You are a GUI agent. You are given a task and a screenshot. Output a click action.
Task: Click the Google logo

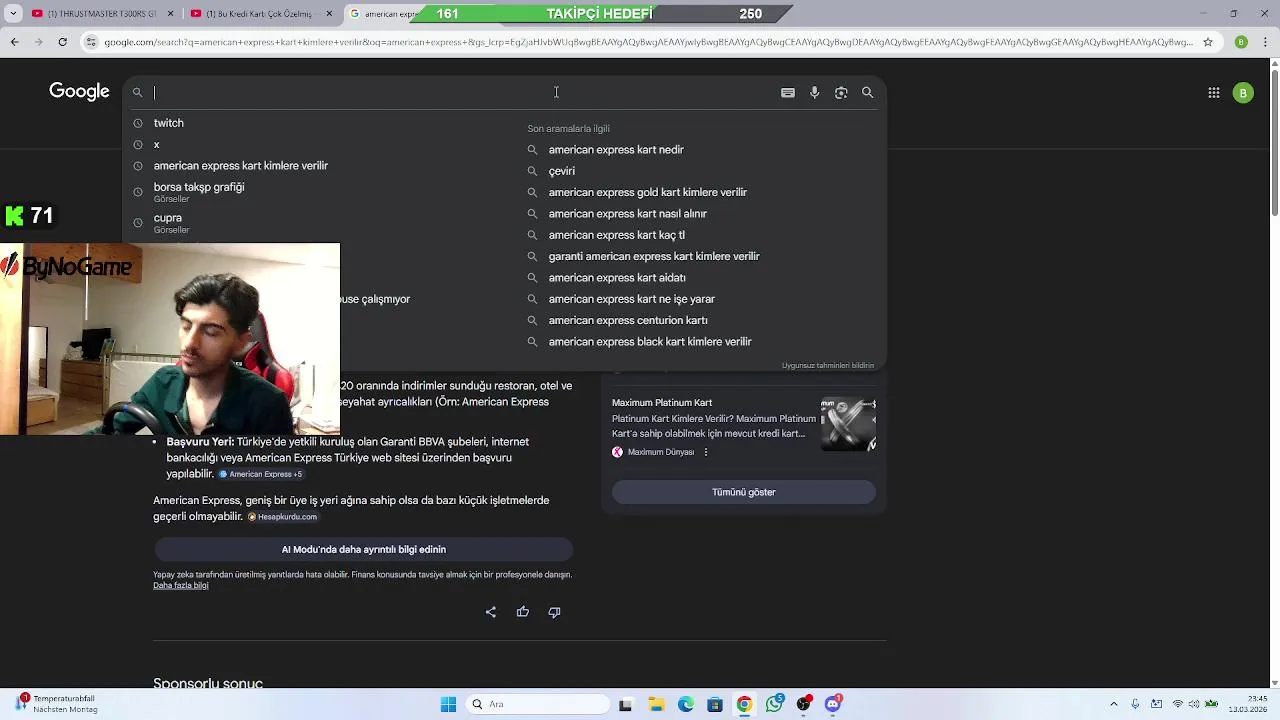79,92
